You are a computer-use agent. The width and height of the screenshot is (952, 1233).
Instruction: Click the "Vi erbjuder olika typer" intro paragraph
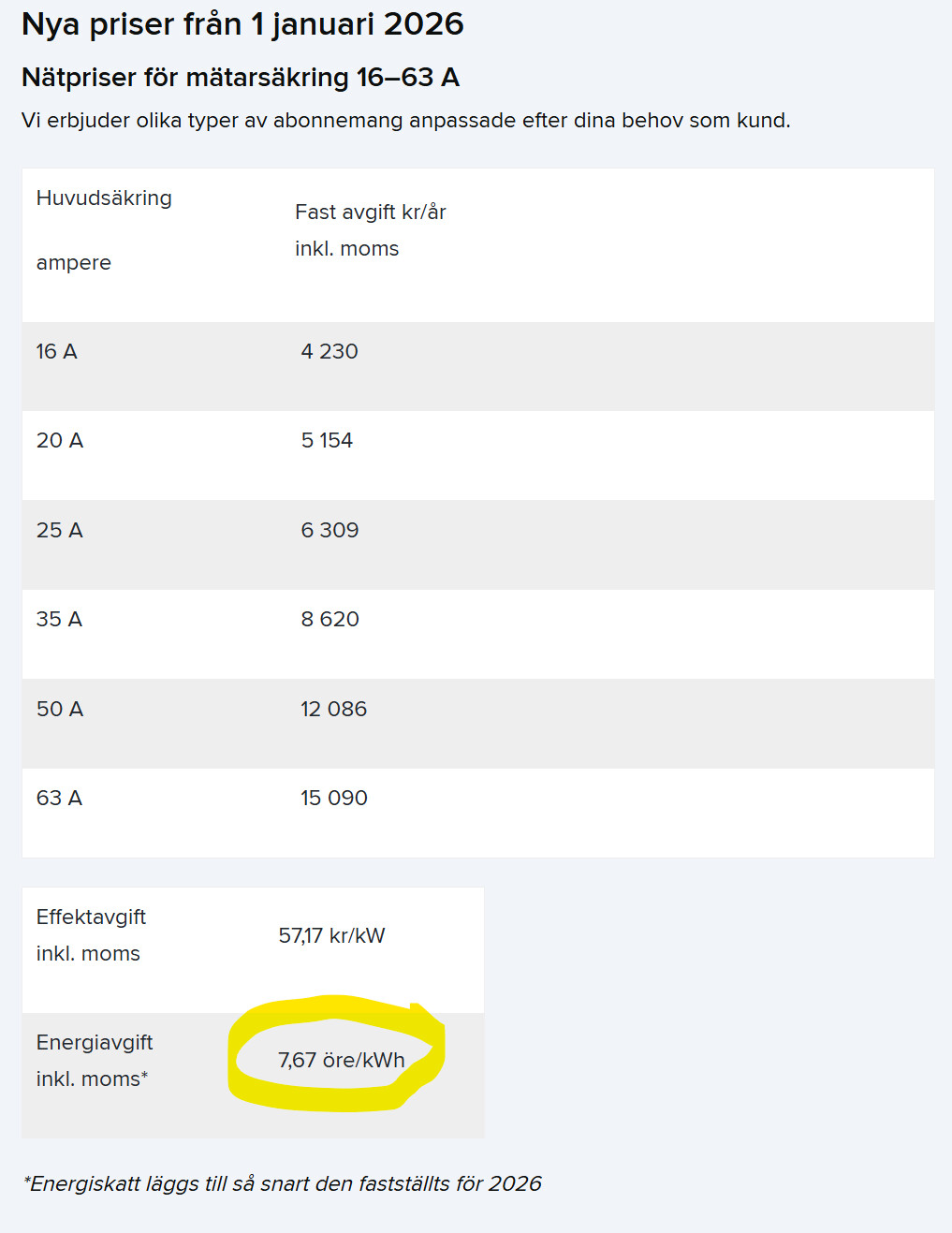tap(405, 121)
